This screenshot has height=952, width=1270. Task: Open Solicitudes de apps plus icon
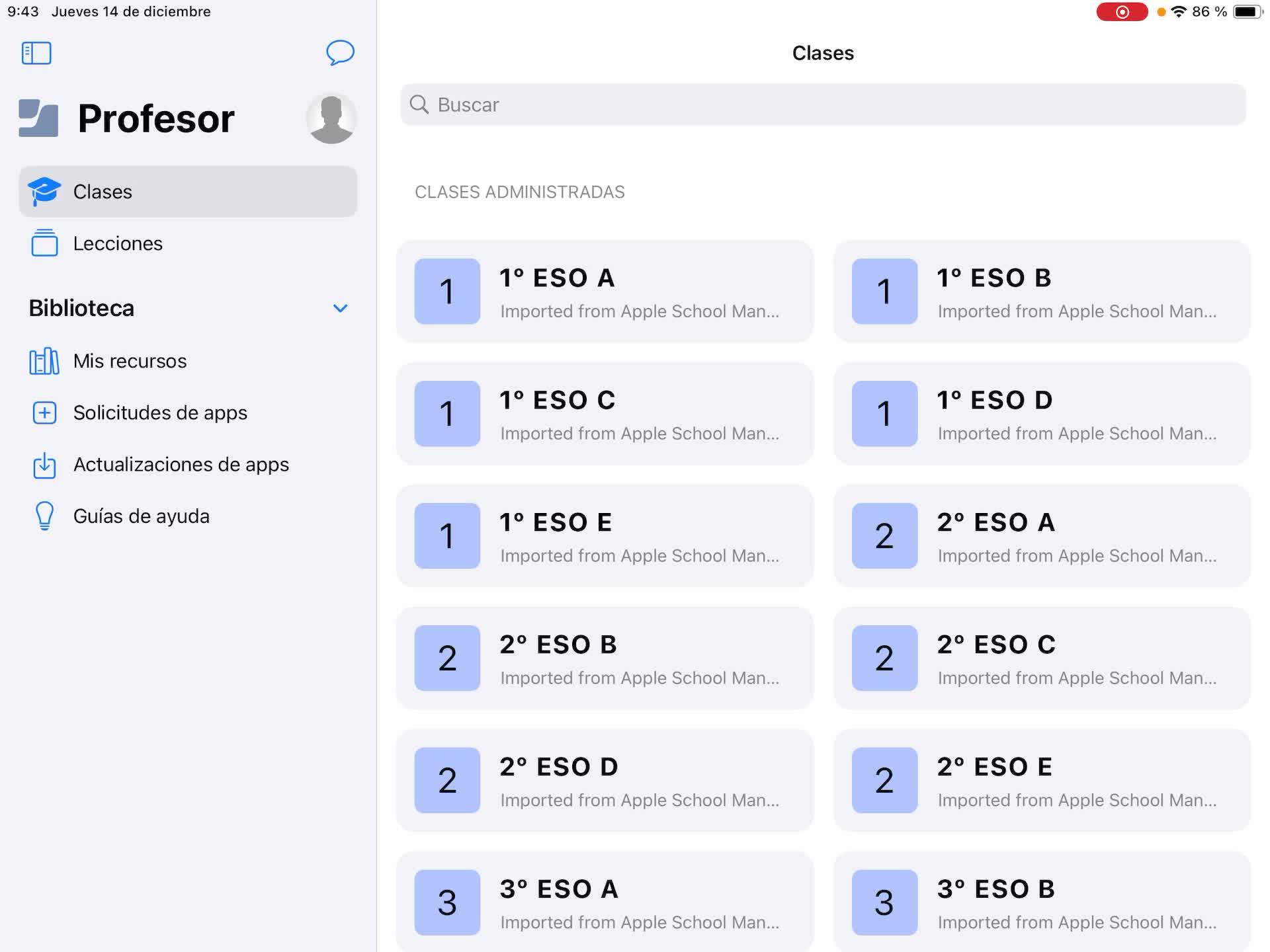pyautogui.click(x=44, y=413)
